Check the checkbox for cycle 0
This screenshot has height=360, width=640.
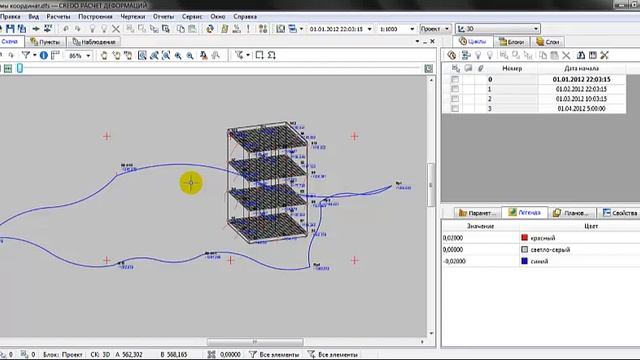pyautogui.click(x=455, y=79)
